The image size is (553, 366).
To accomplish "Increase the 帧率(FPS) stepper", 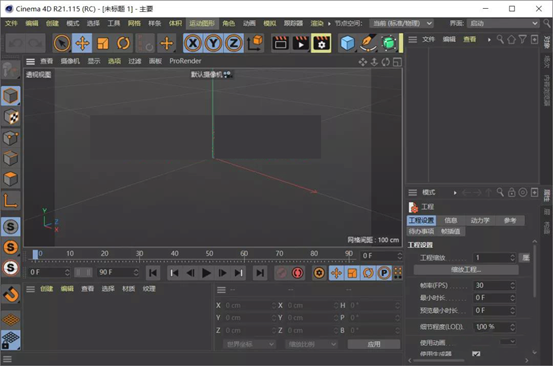I will pos(513,283).
